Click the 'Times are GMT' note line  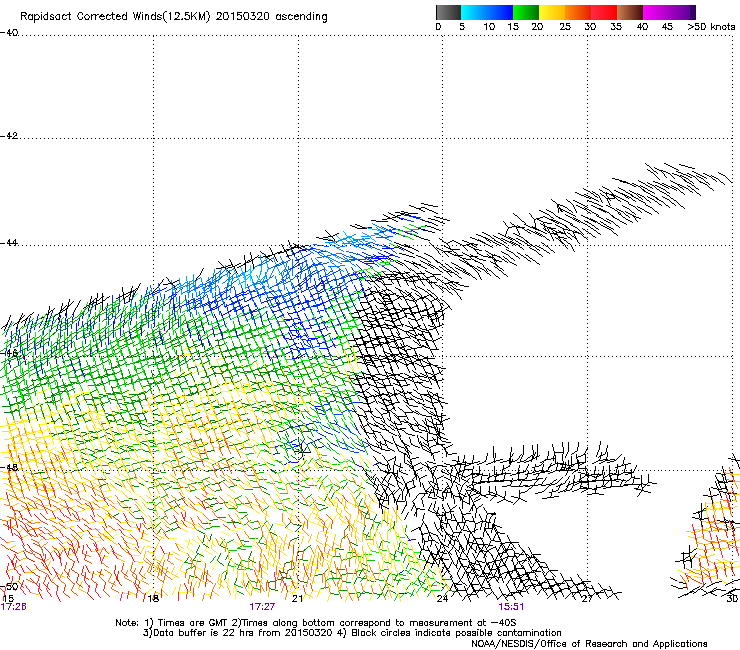315,623
